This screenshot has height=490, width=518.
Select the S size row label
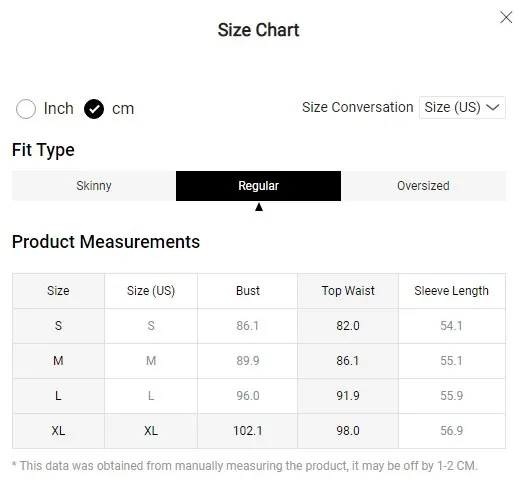pyautogui.click(x=58, y=326)
